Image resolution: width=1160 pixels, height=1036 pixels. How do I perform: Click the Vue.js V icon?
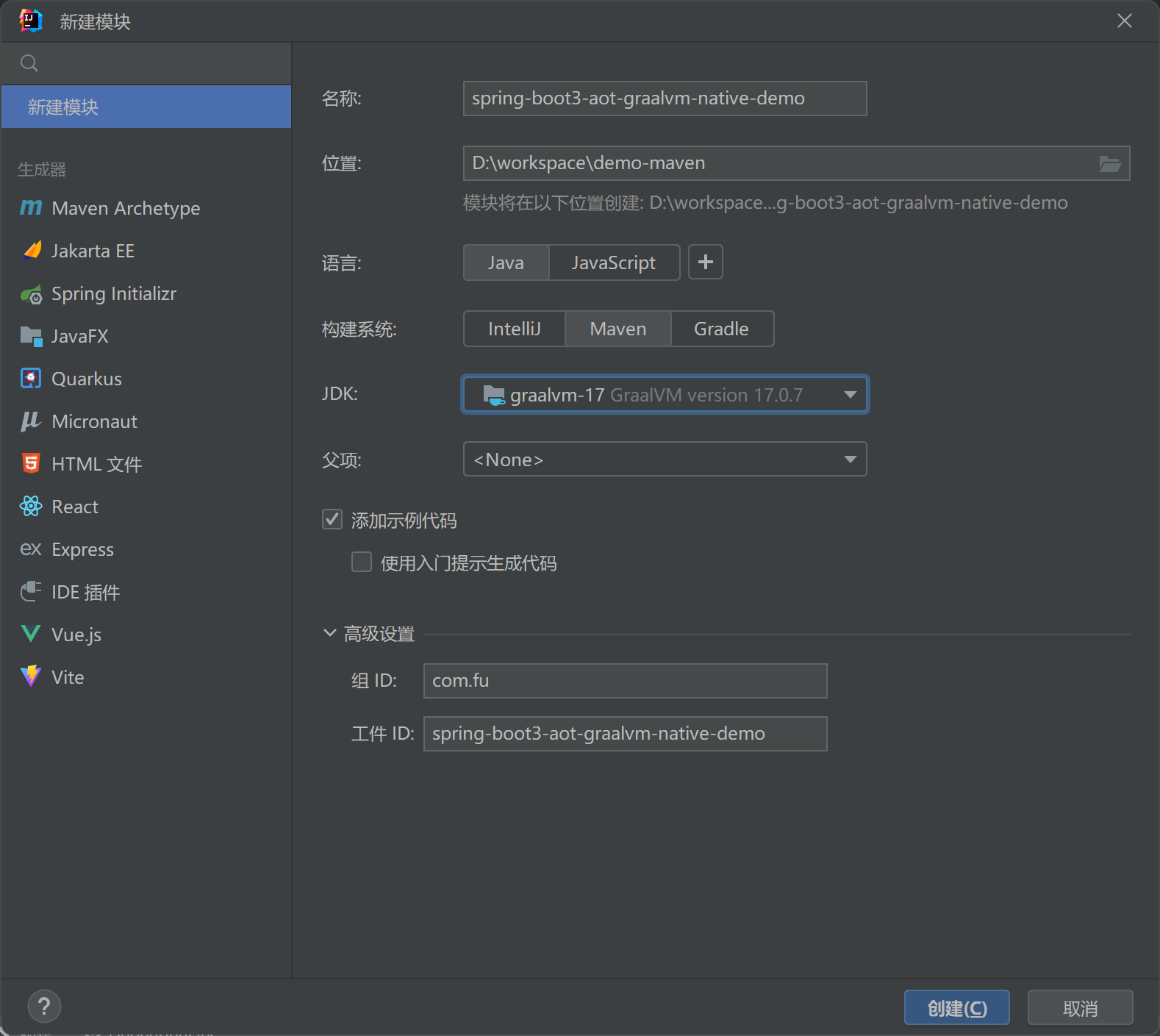[x=31, y=634]
